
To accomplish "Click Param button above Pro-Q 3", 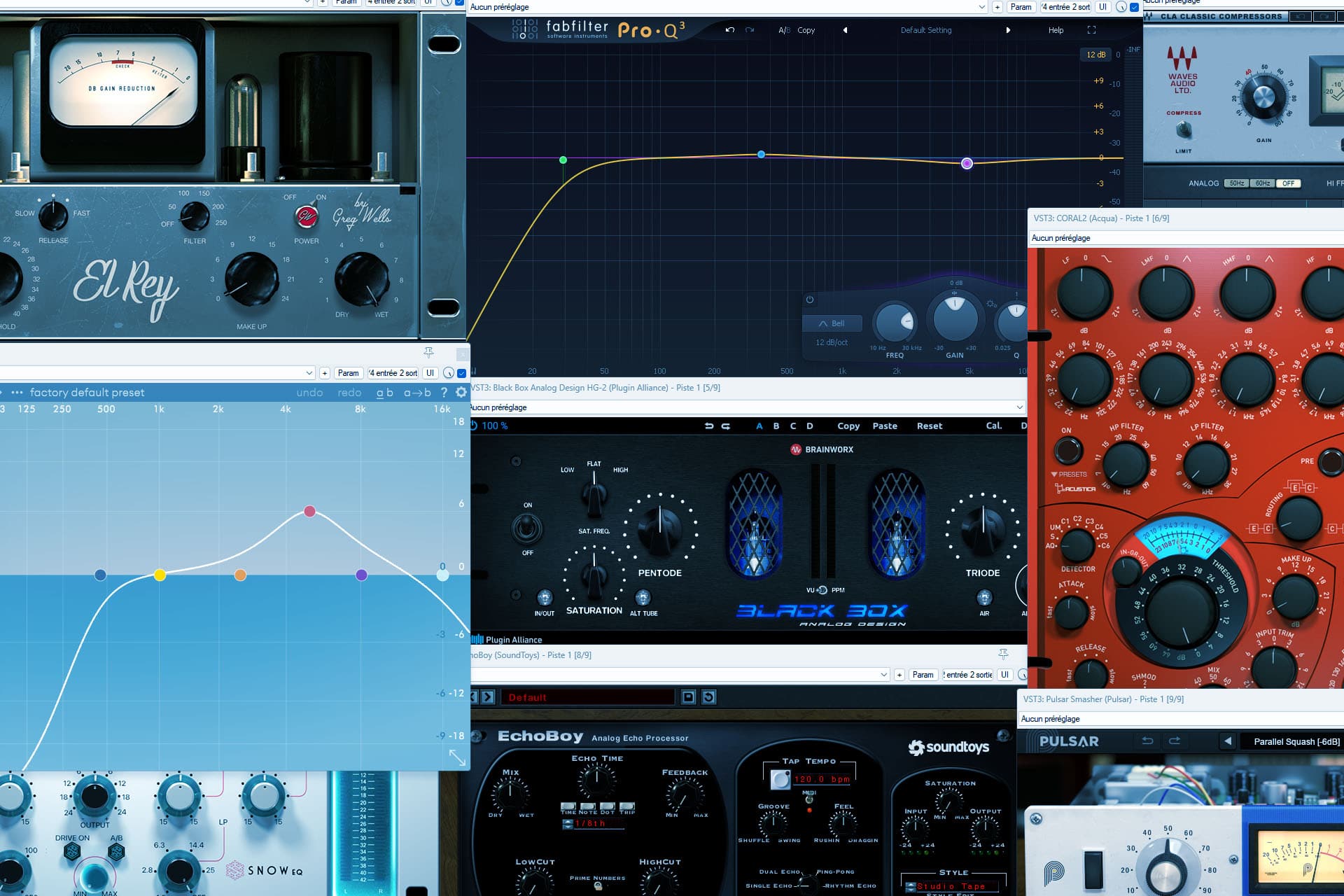I will point(1021,7).
